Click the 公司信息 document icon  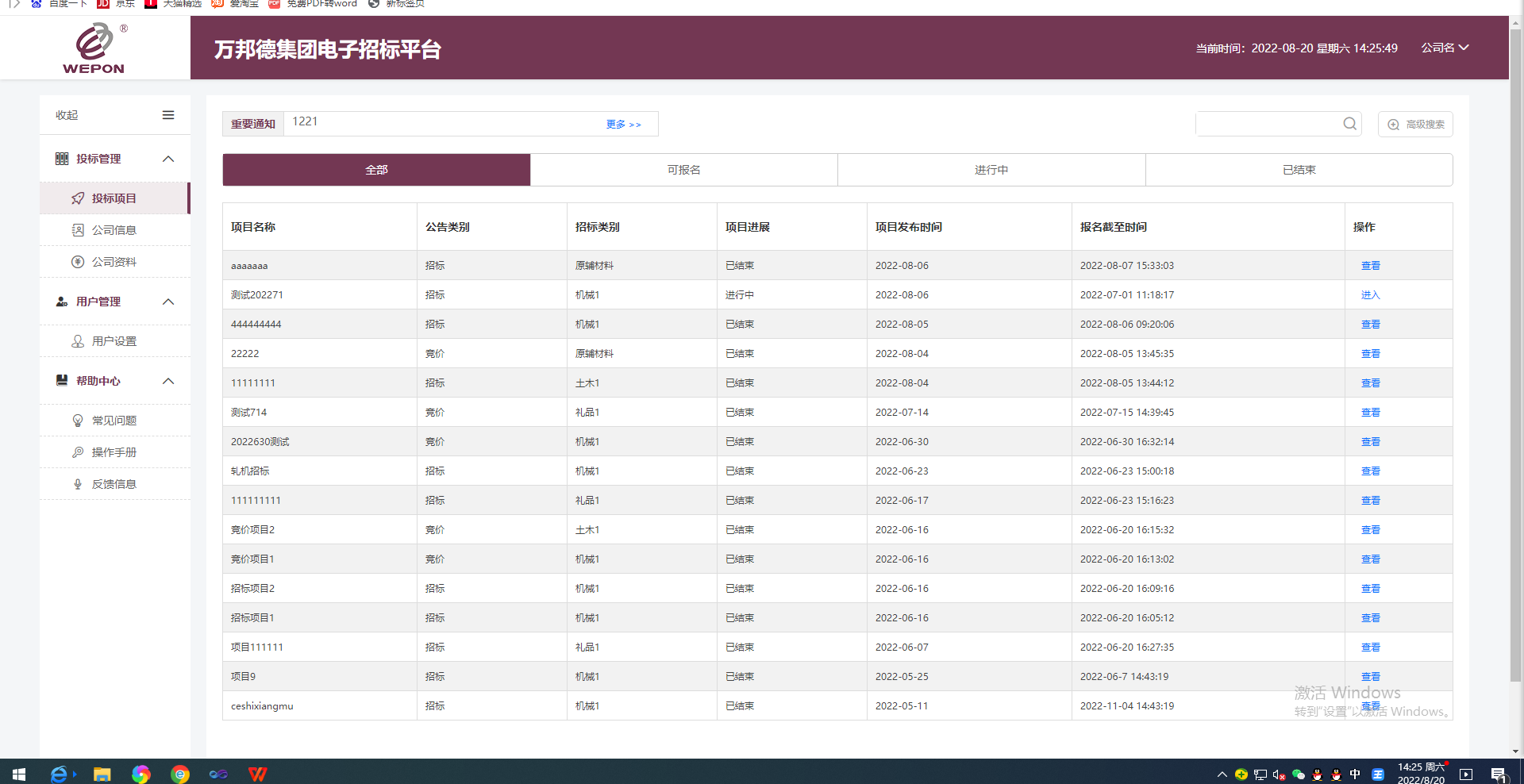78,230
